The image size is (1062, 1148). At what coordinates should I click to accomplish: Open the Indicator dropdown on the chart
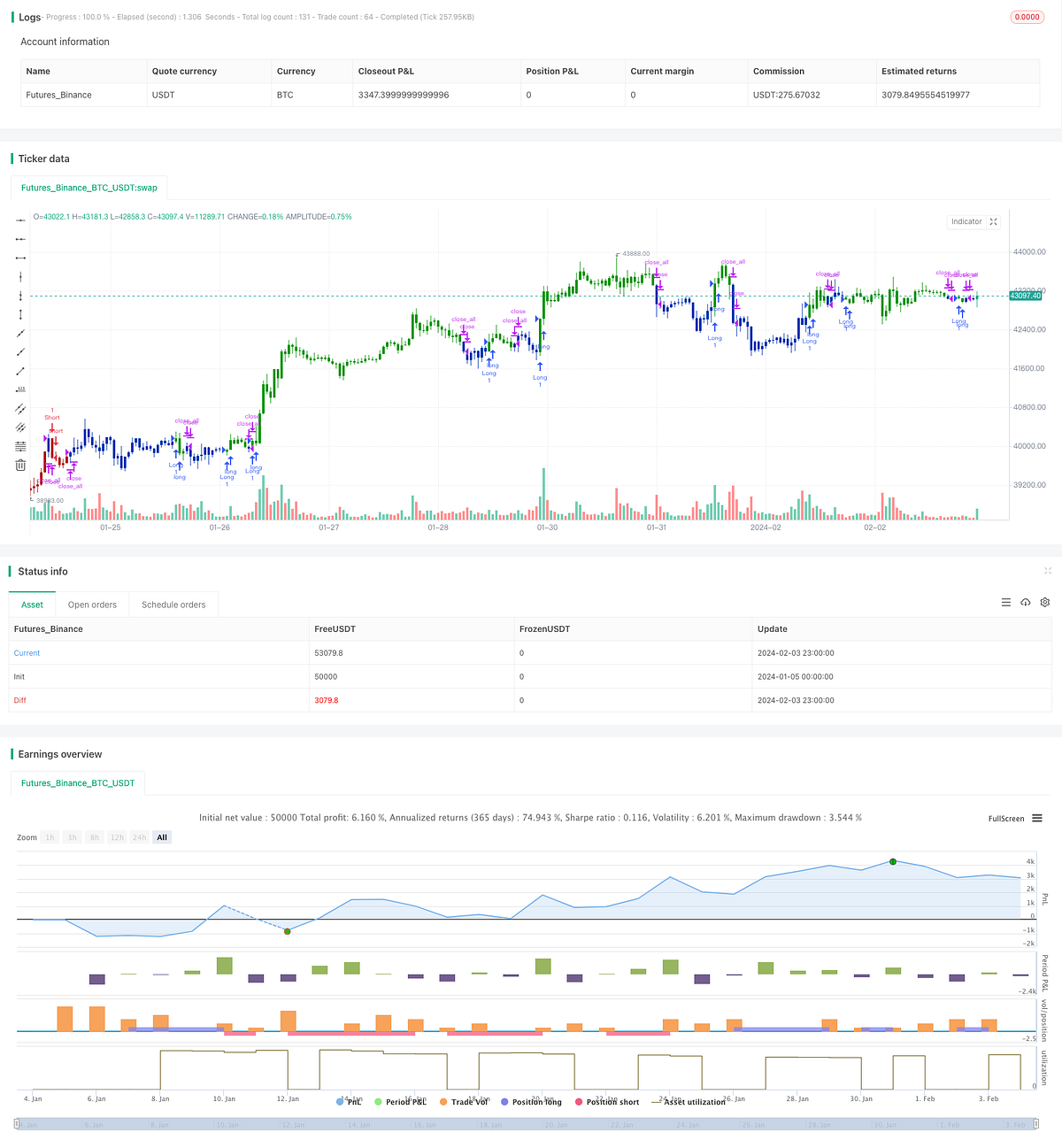(966, 221)
